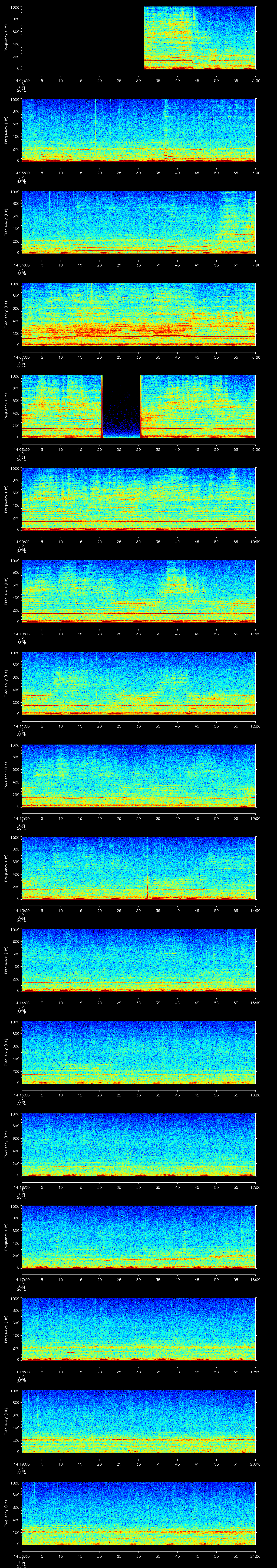The height and width of the screenshot is (1568, 277).
Task: Select the spectrogram plot starting at 14:18:00
Action: pos(139,1329)
